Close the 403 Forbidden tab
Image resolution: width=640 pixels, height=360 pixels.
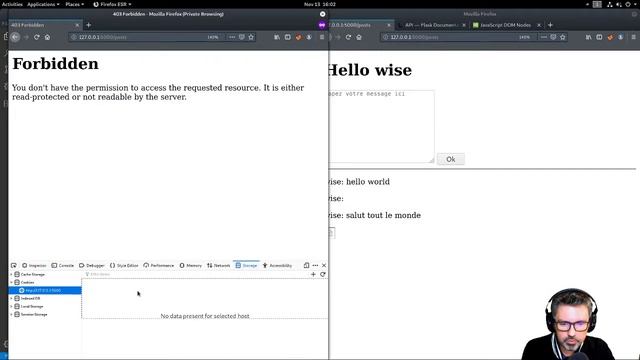pyautogui.click(x=77, y=25)
